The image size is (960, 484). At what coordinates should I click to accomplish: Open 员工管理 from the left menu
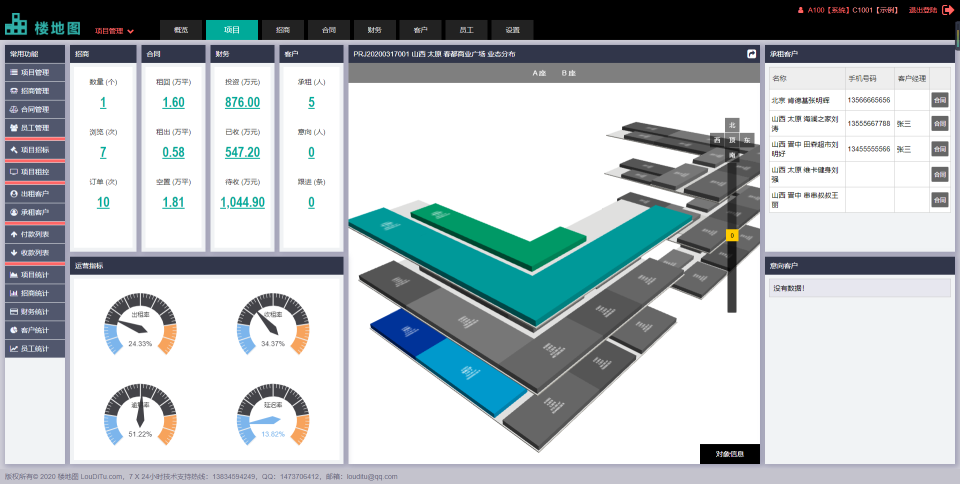click(35, 127)
